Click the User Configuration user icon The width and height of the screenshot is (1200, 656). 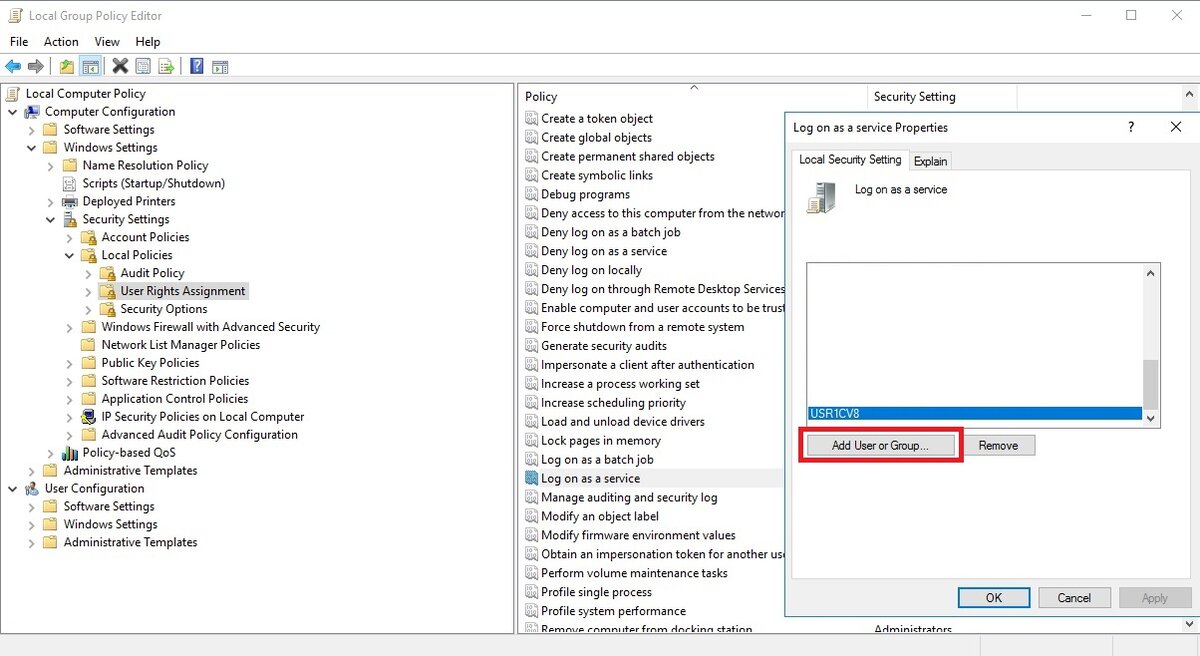pyautogui.click(x=32, y=489)
